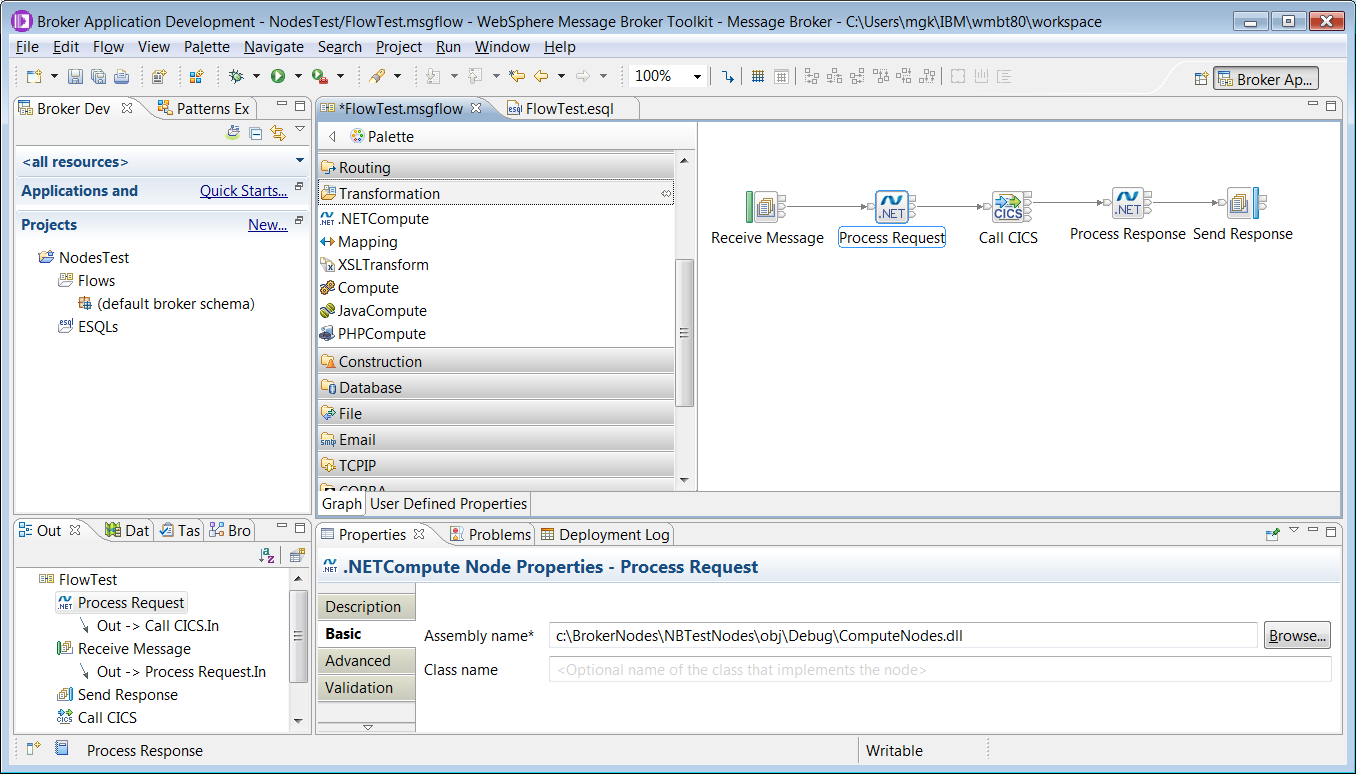Open the Flow menu
Image resolution: width=1356 pixels, height=774 pixels.
point(108,47)
